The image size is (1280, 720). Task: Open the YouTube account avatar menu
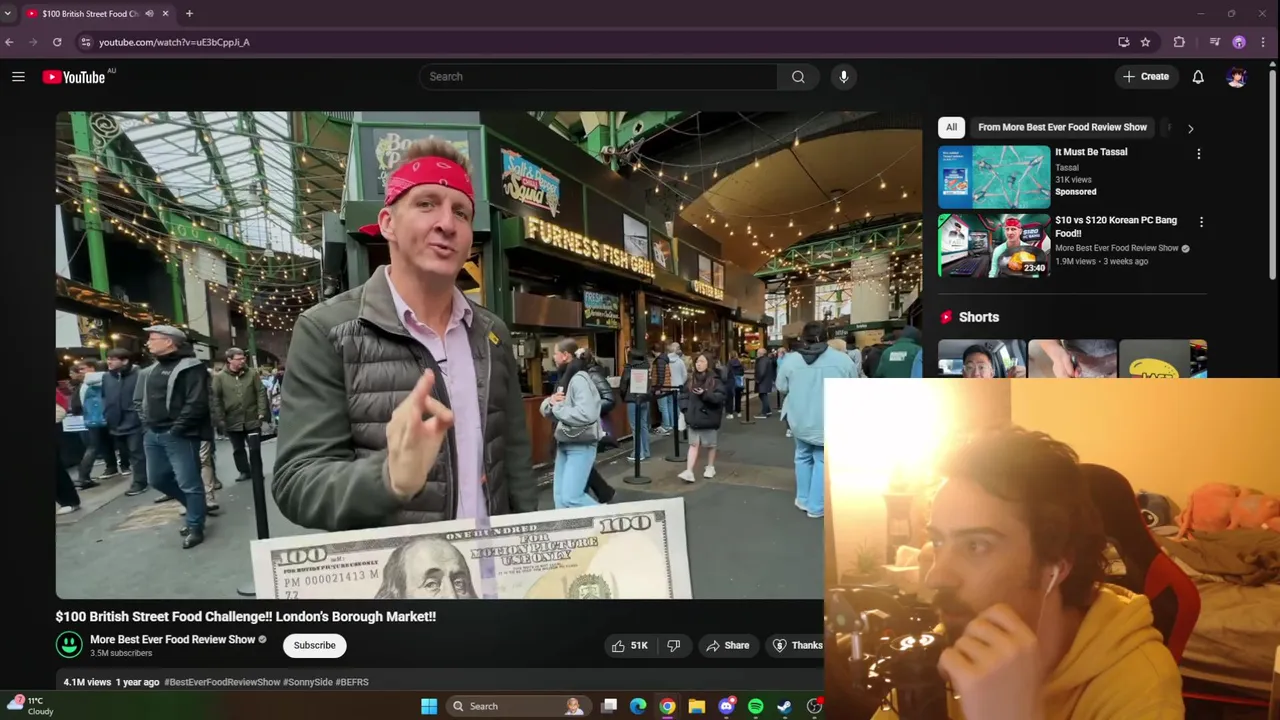click(1237, 77)
